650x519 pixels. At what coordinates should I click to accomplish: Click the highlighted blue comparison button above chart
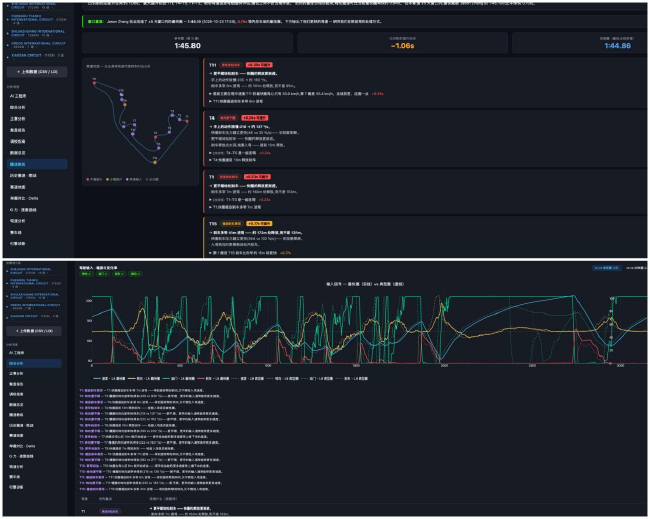tap(606, 268)
